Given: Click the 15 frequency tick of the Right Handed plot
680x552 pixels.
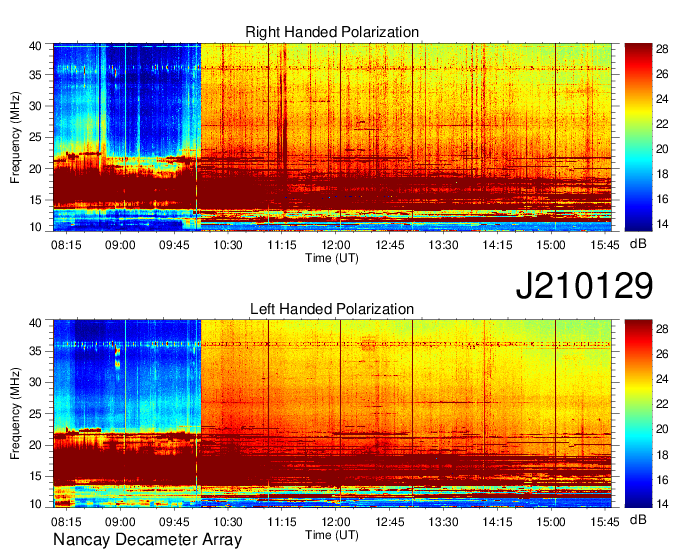Looking at the screenshot, I should pyautogui.click(x=36, y=200).
